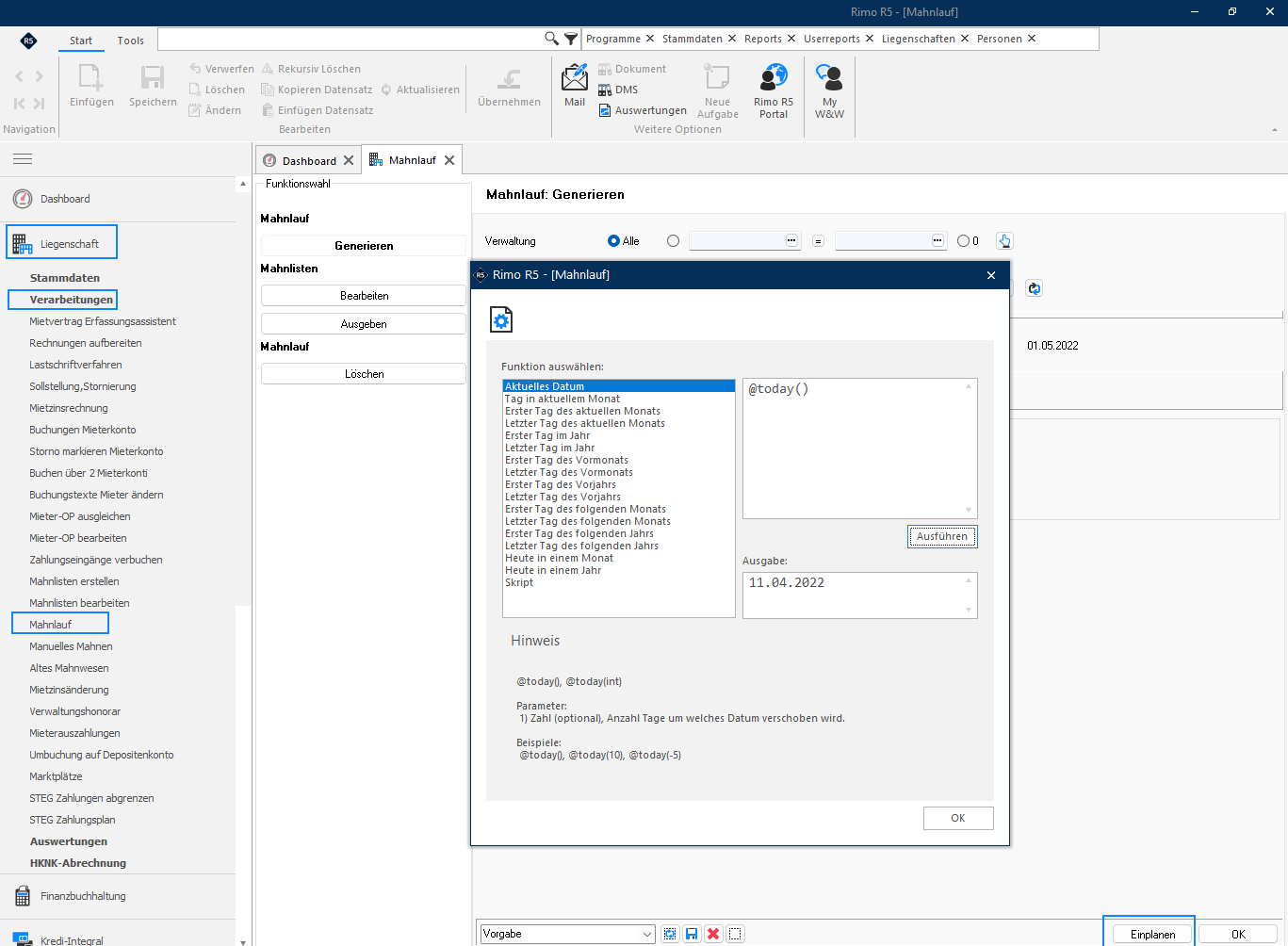Open Mietzinsrechnung in sidebar
This screenshot has width=1288, height=946.
point(69,408)
